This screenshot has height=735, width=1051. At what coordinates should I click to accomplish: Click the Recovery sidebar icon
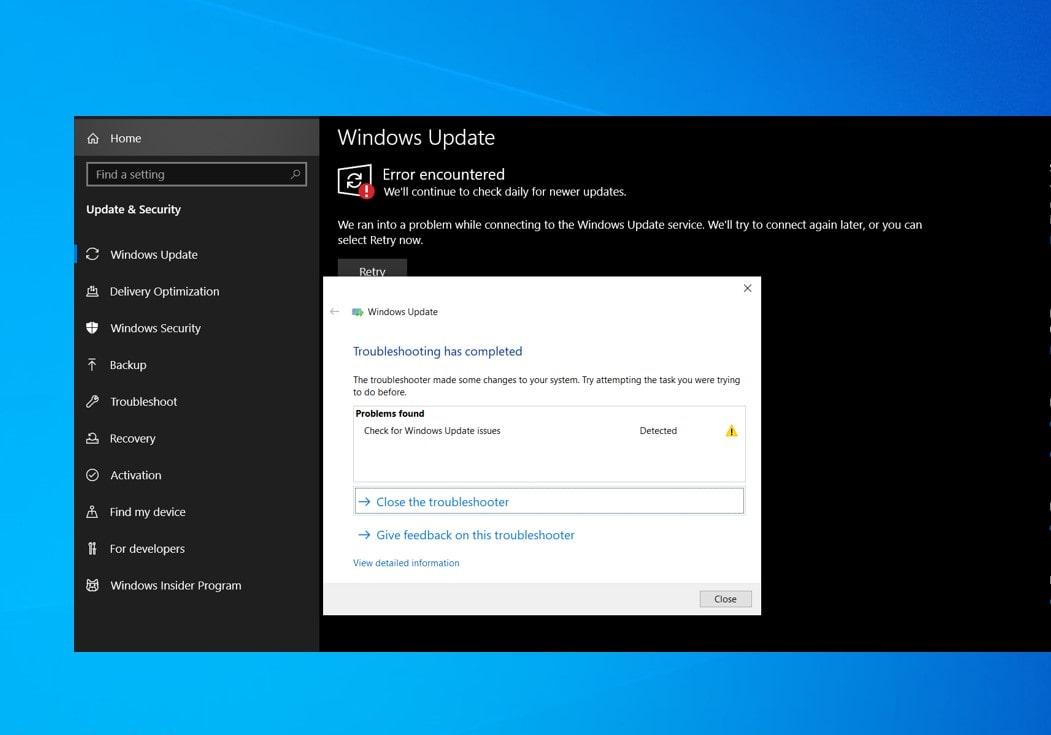pos(92,438)
